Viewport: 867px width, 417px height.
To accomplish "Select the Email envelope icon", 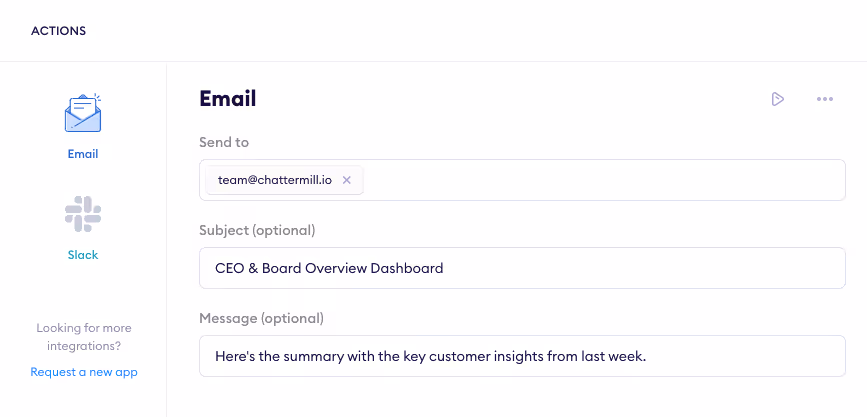I will (83, 113).
